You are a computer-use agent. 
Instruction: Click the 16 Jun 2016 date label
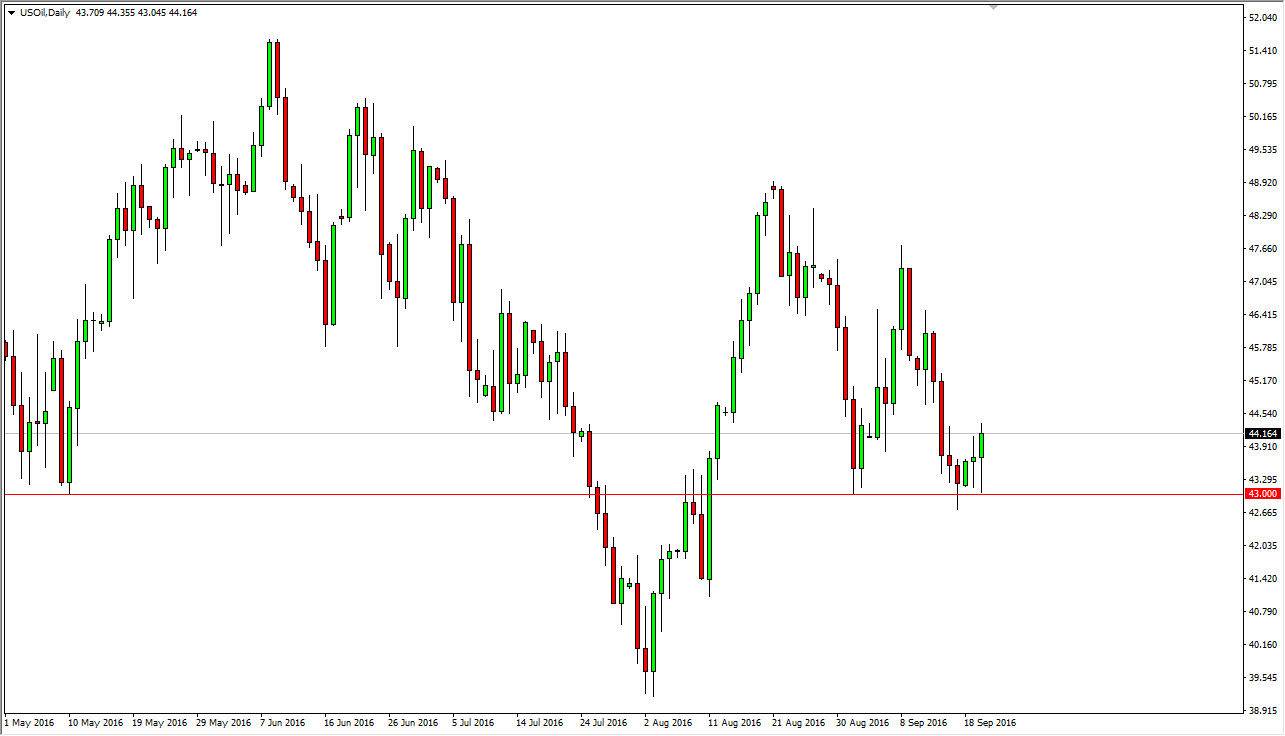[x=350, y=722]
